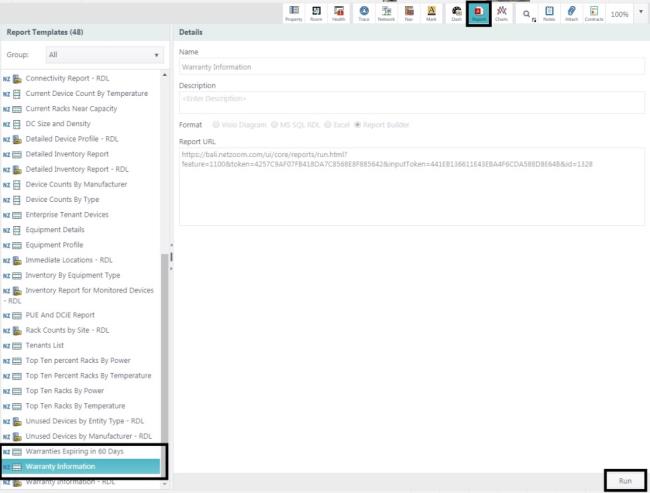Viewport: 650px width, 493px height.
Task: Select the Trace tool icon
Action: 363,12
